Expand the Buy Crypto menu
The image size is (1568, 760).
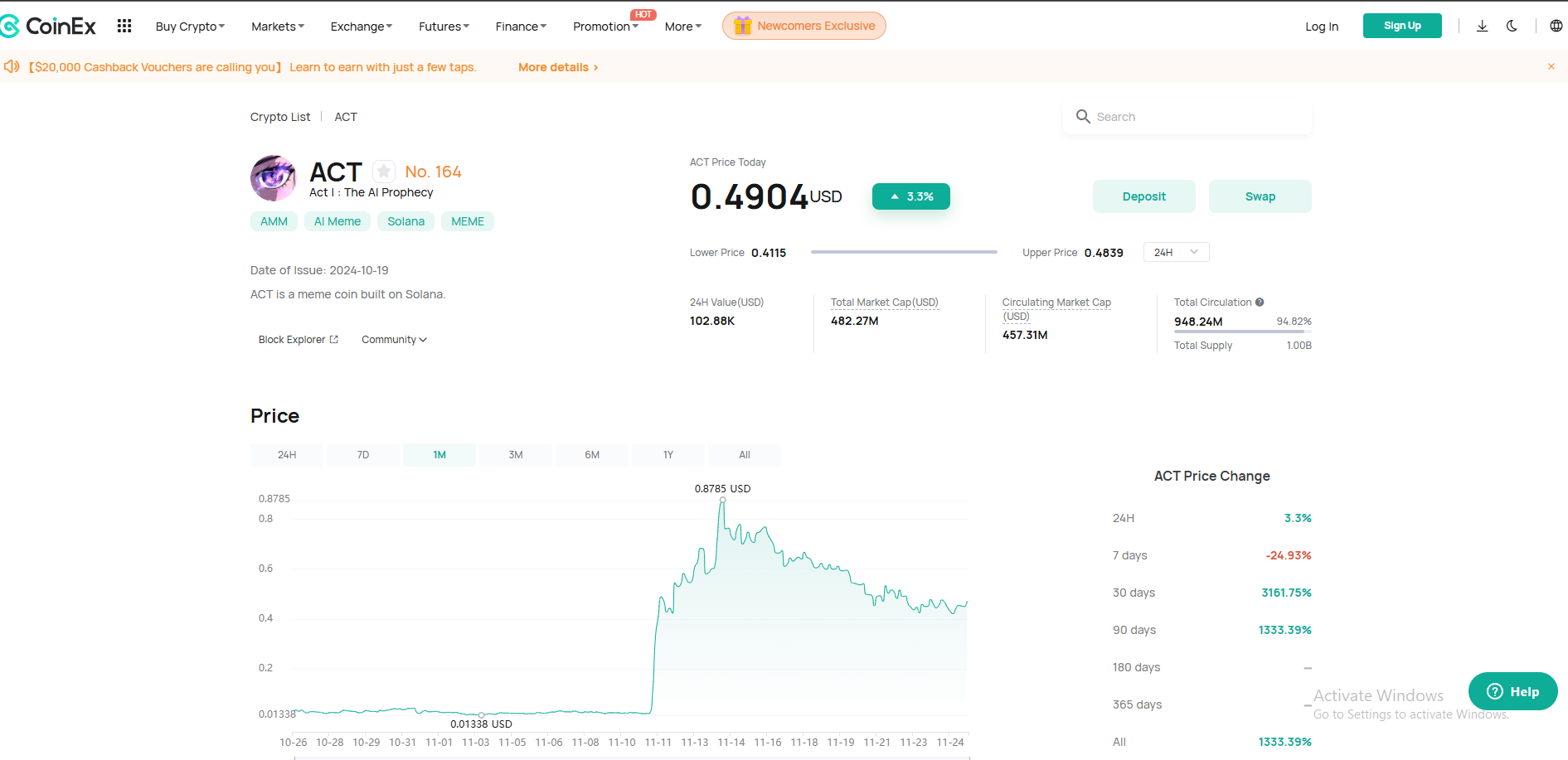[x=190, y=27]
